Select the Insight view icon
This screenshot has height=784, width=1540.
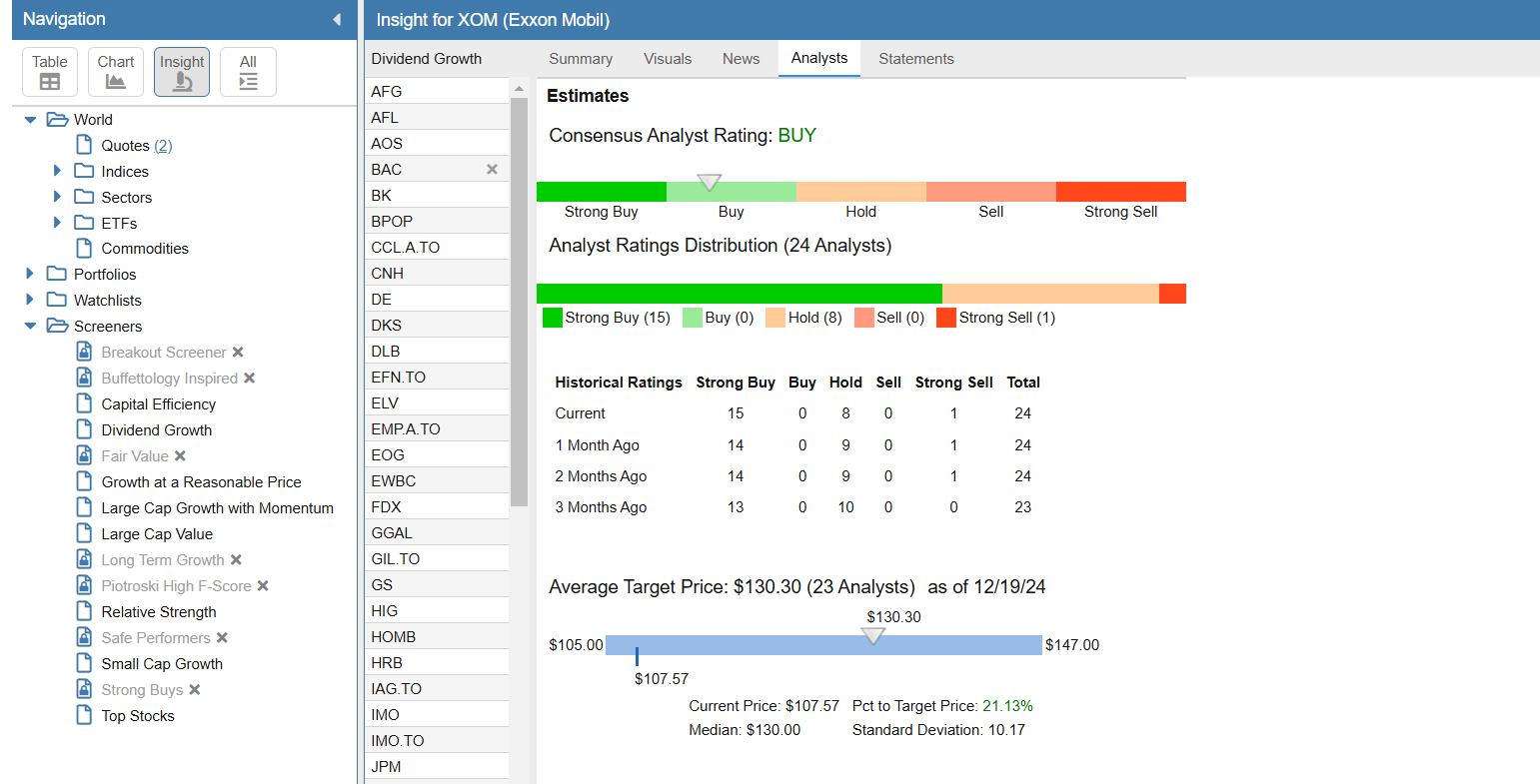(x=182, y=72)
